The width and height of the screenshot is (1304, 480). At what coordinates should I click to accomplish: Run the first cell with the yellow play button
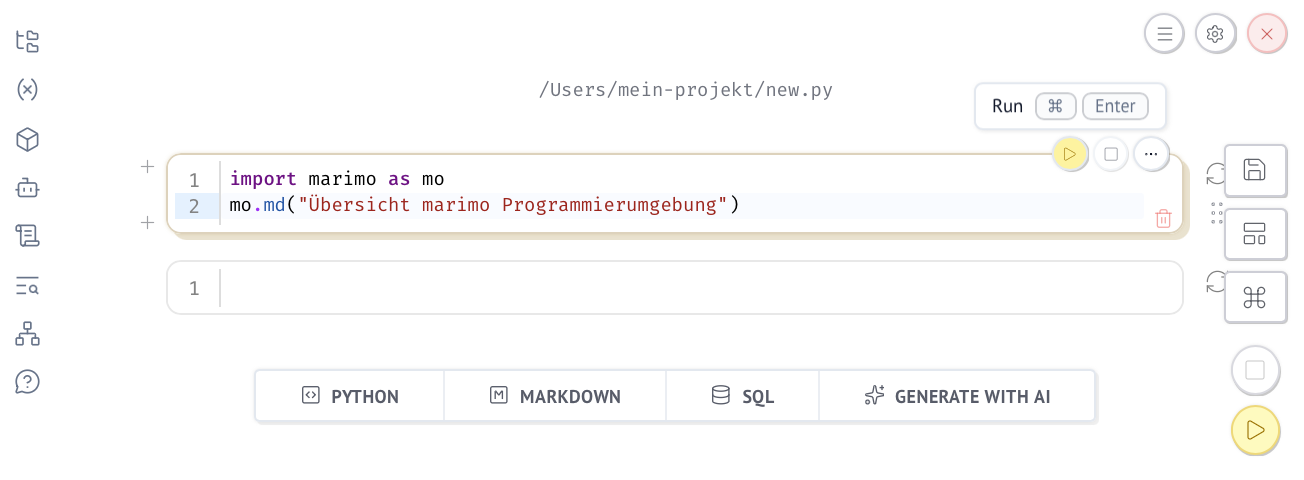[x=1070, y=154]
